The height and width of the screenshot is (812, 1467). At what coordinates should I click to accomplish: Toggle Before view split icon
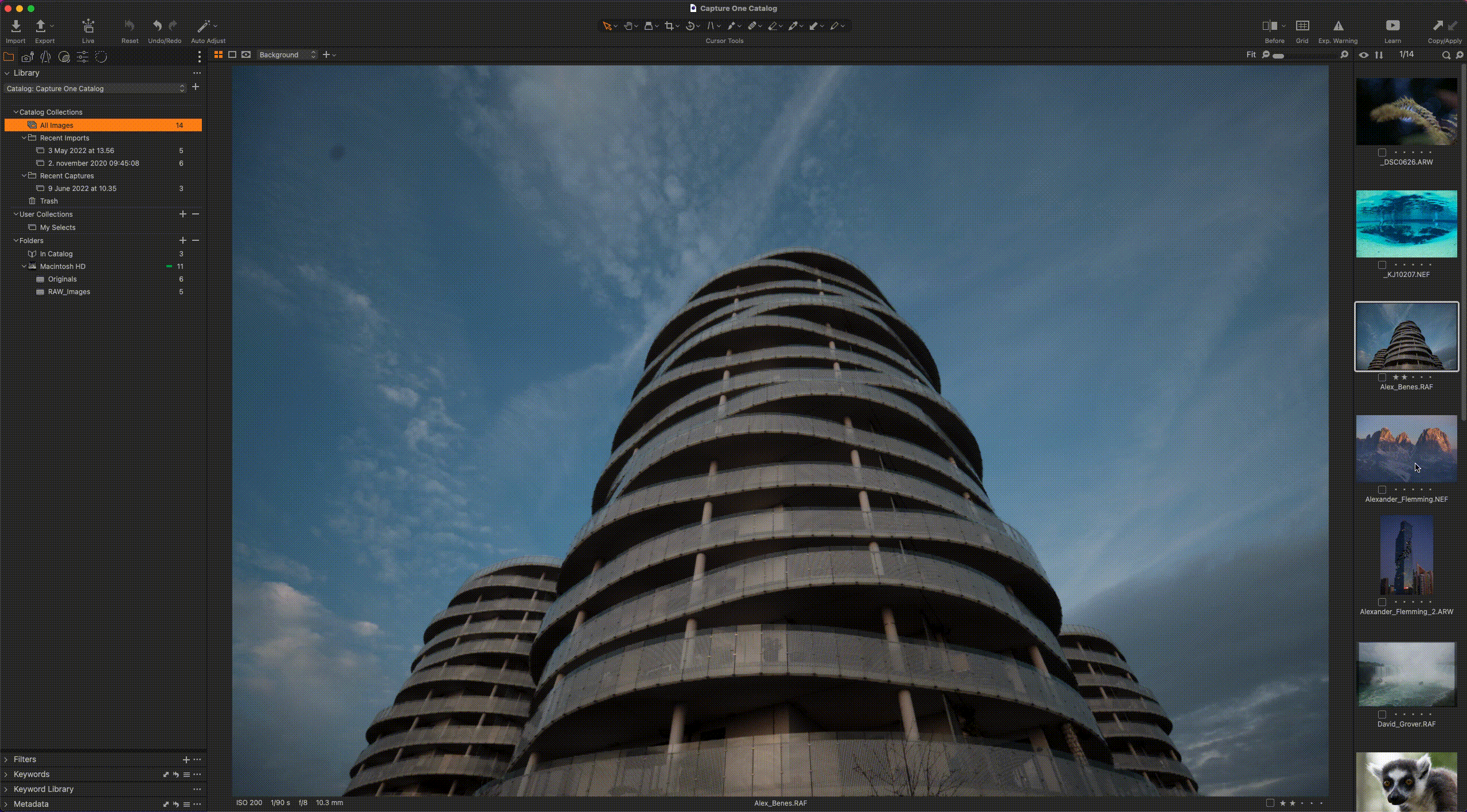point(1270,26)
